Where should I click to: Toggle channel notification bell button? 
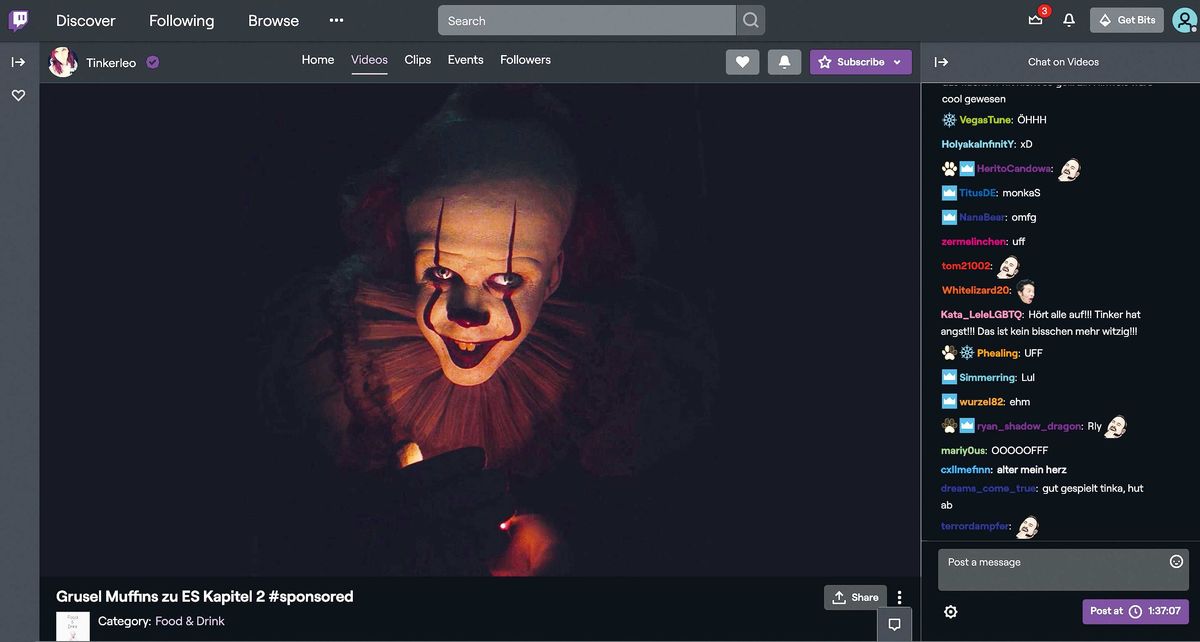point(785,62)
